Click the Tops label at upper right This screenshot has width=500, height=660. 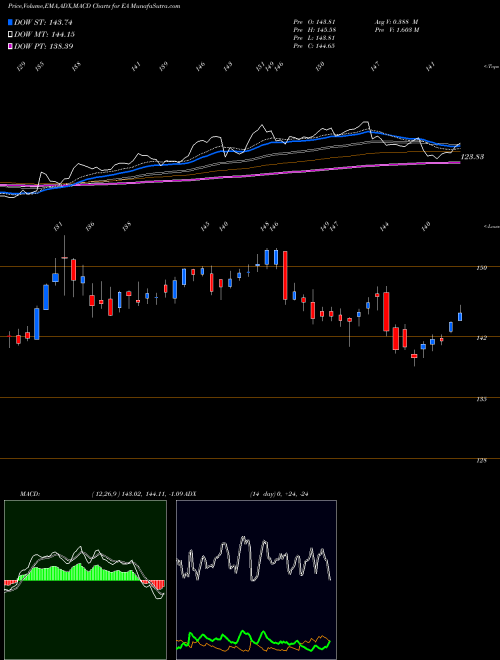(491, 67)
